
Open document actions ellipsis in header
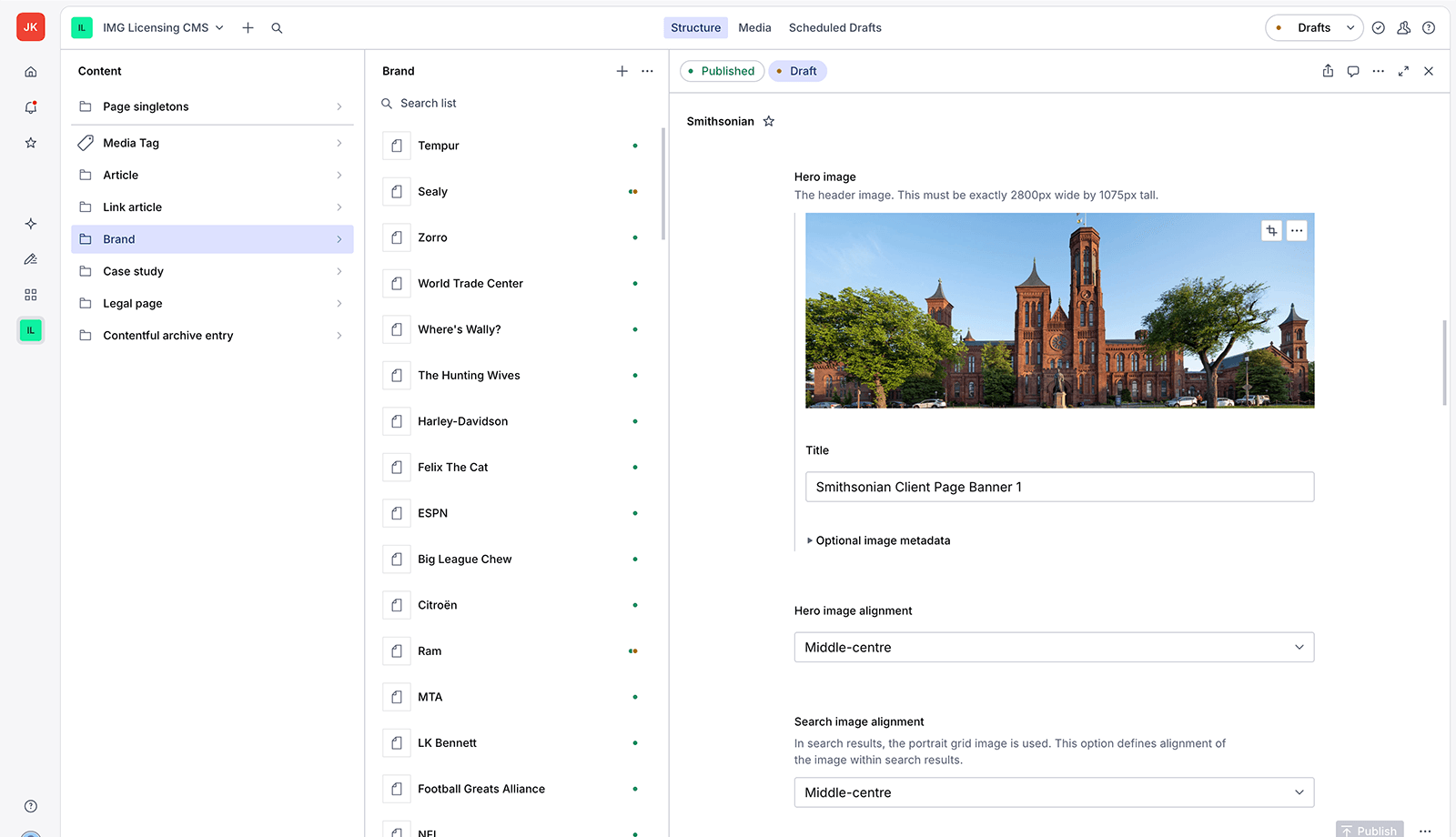pyautogui.click(x=1379, y=71)
